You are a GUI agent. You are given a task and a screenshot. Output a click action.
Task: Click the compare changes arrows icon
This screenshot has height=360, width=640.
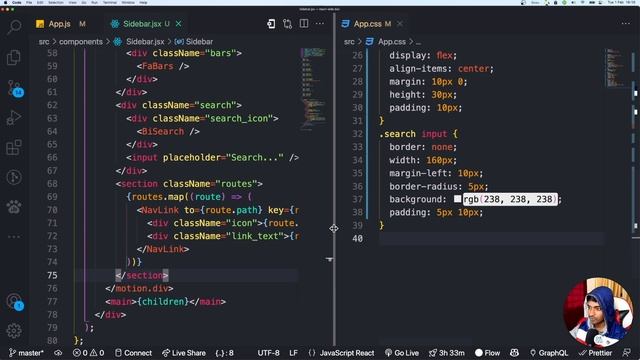pos(287,24)
